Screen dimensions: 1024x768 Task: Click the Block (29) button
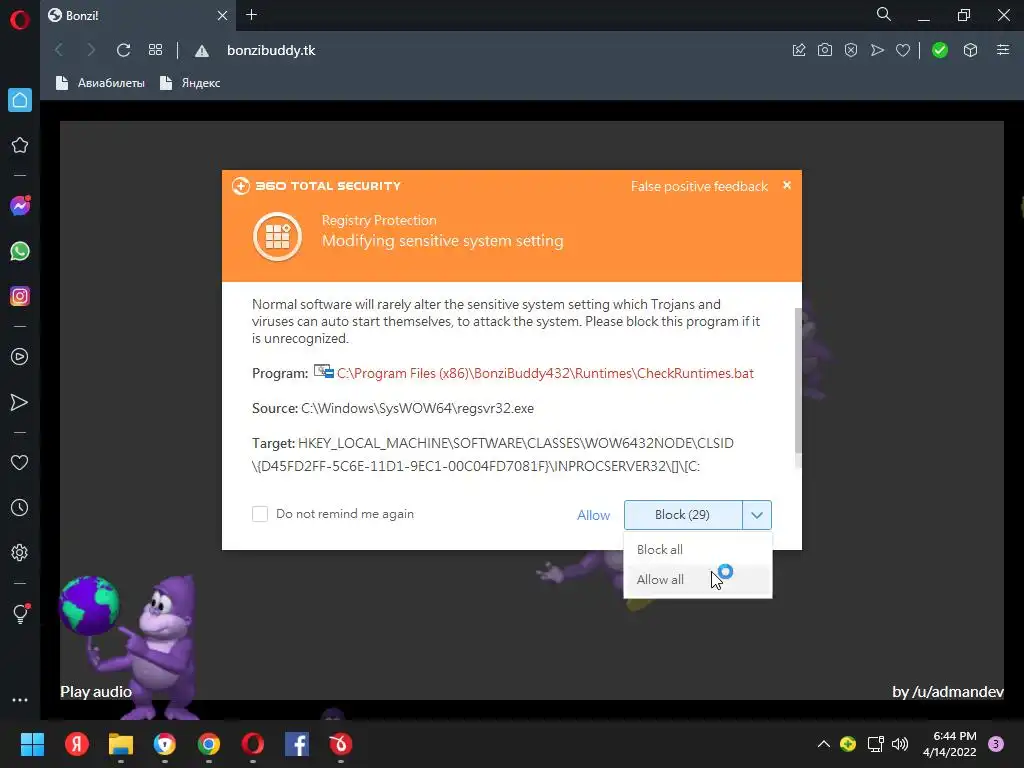682,515
